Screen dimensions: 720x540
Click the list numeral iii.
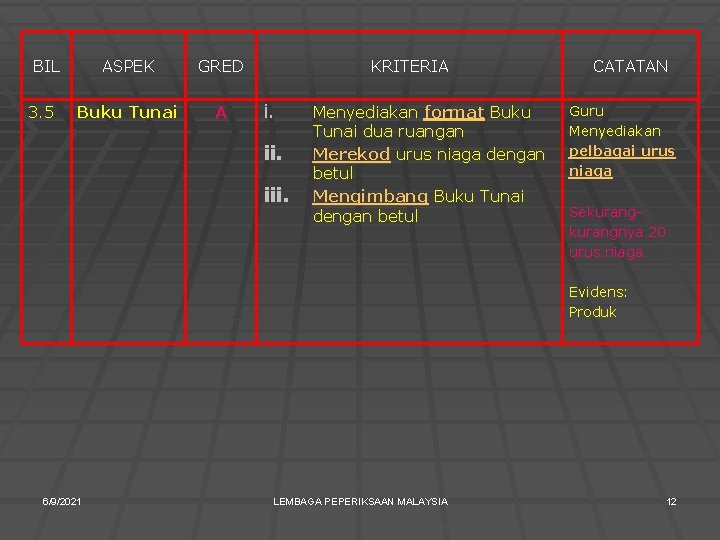276,195
